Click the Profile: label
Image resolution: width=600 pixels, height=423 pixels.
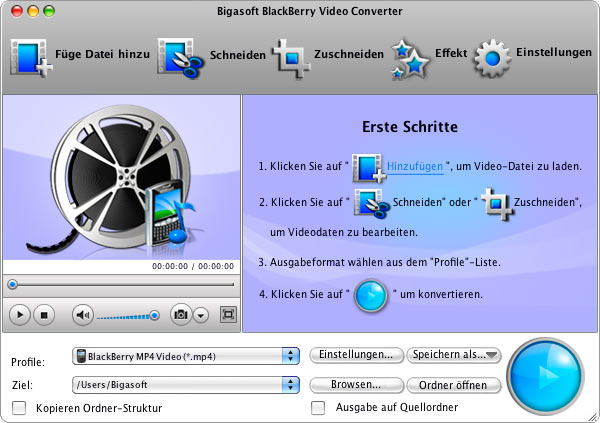(x=28, y=362)
